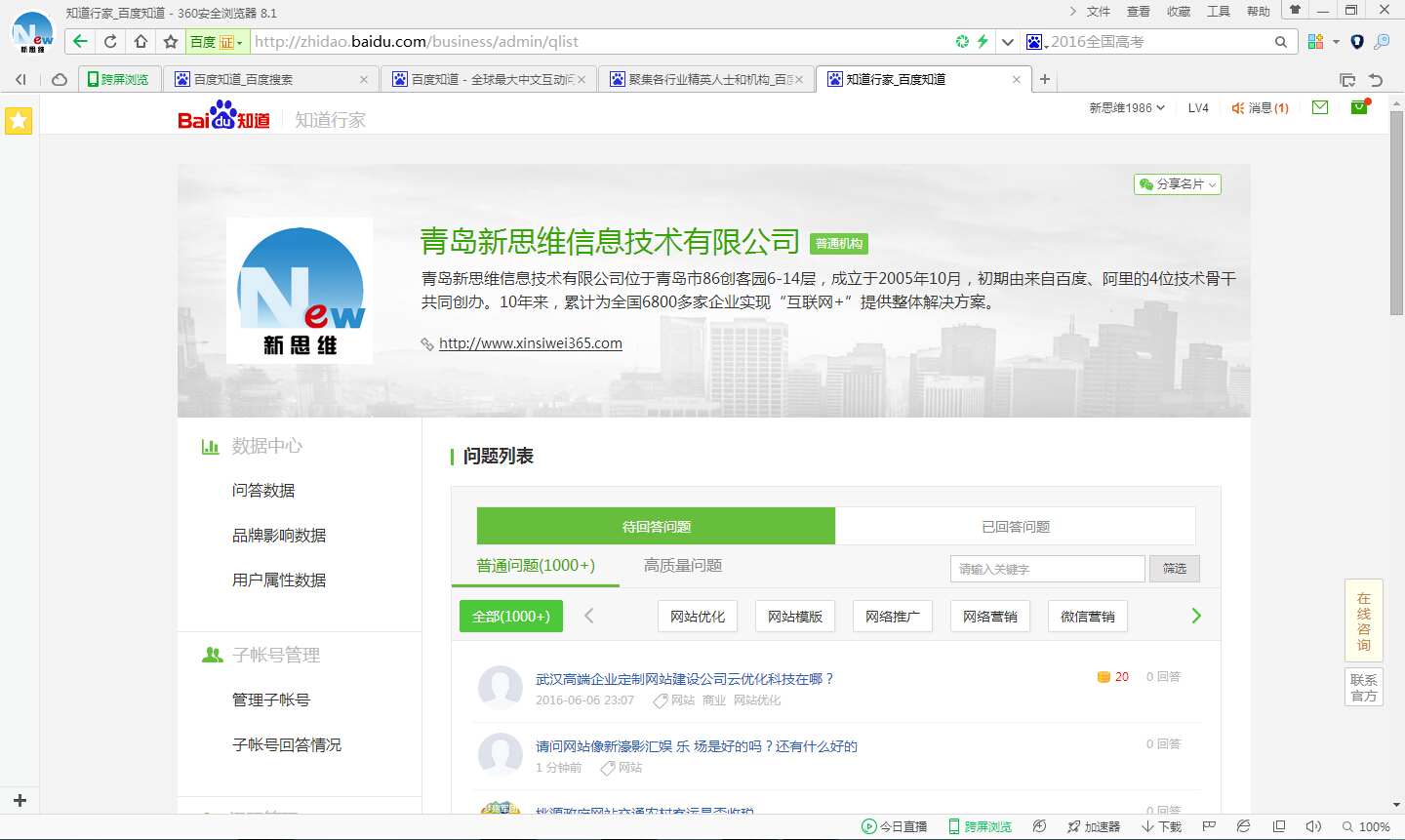
Task: Open the 查看 menu
Action: tap(1139, 12)
